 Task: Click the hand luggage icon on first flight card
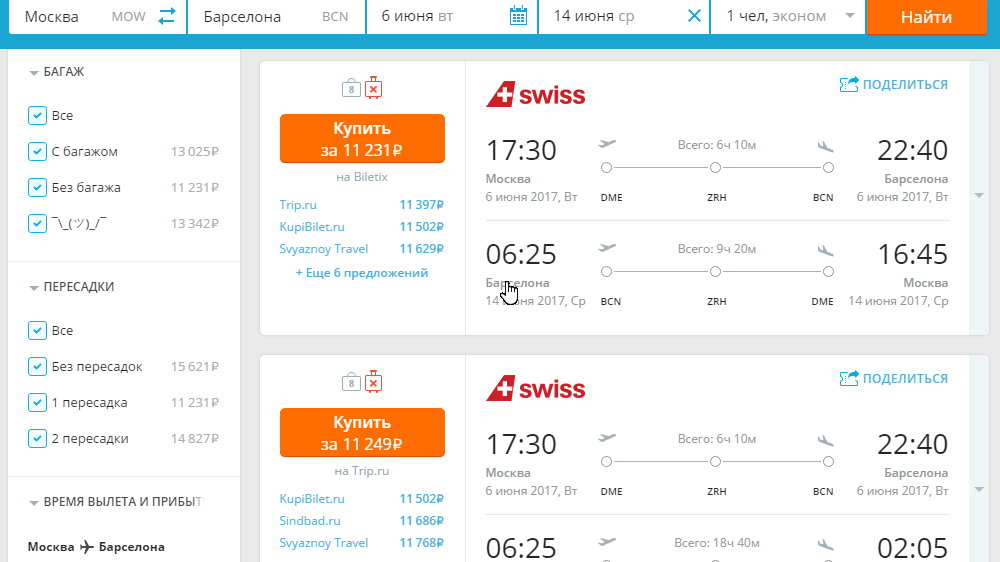[x=351, y=88]
